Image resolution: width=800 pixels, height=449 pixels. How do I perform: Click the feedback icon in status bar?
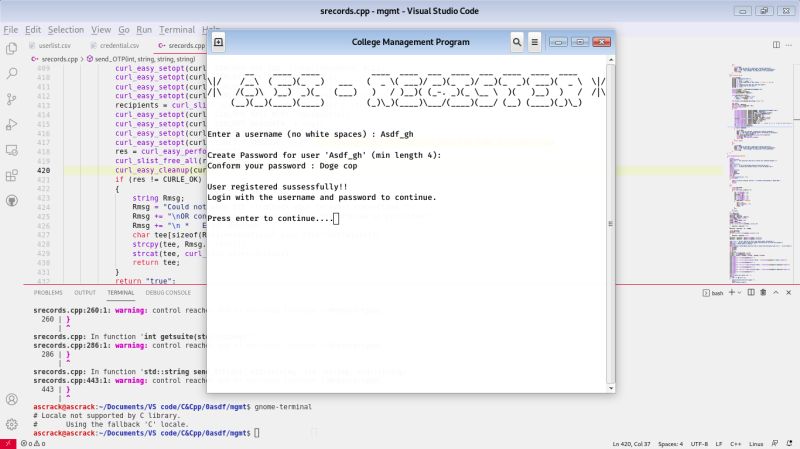click(x=775, y=444)
